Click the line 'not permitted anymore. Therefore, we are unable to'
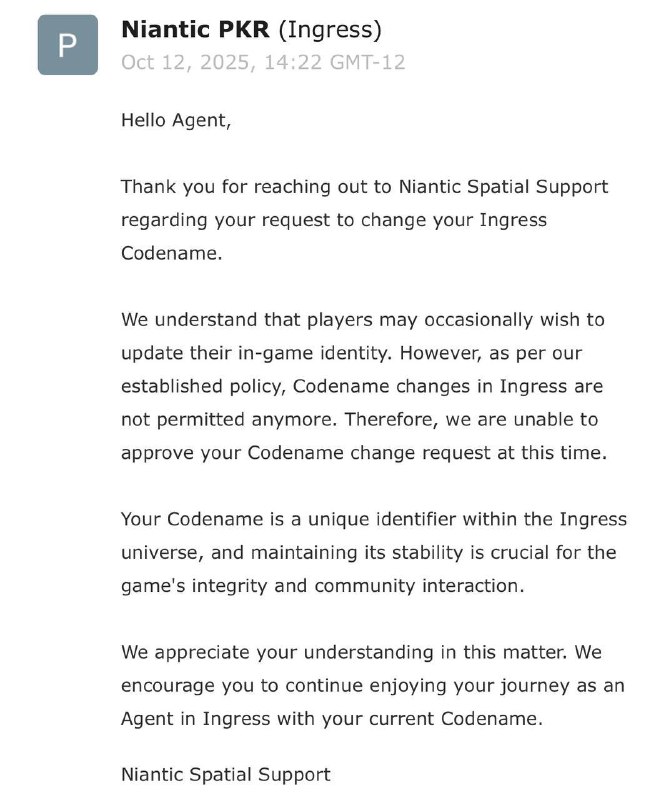This screenshot has width=646, height=800. [x=361, y=419]
